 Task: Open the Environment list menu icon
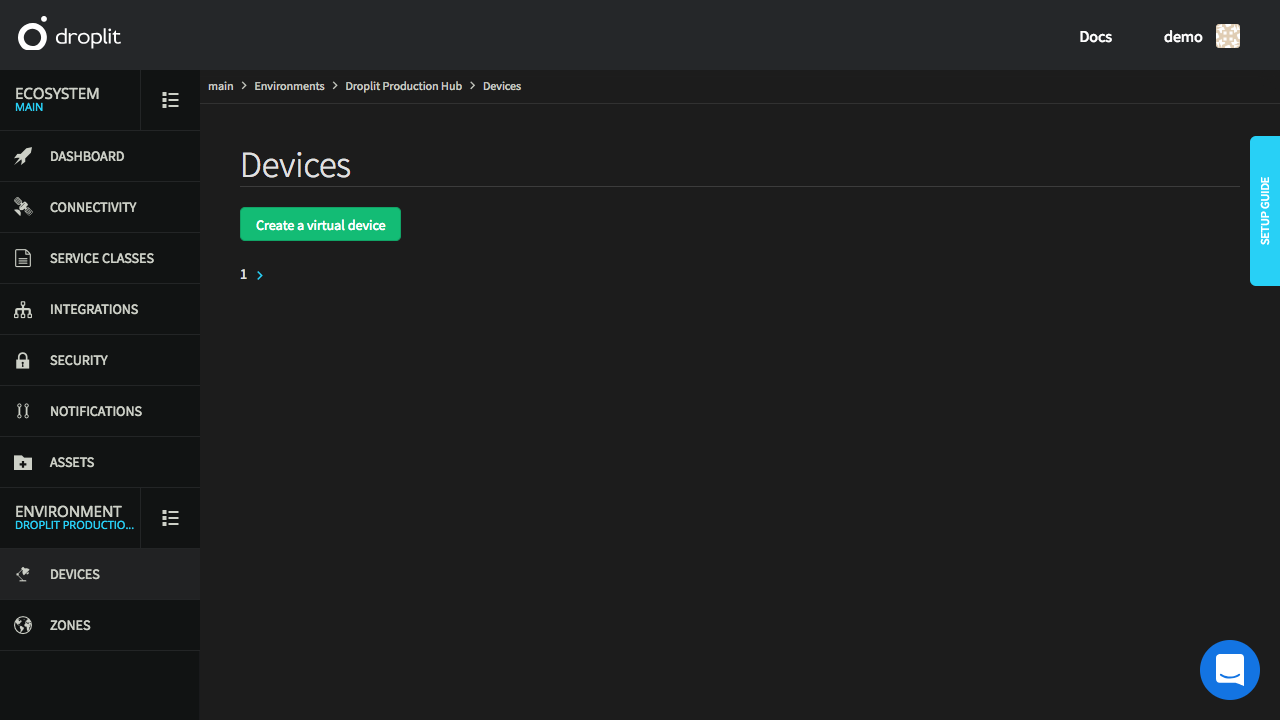[171, 518]
